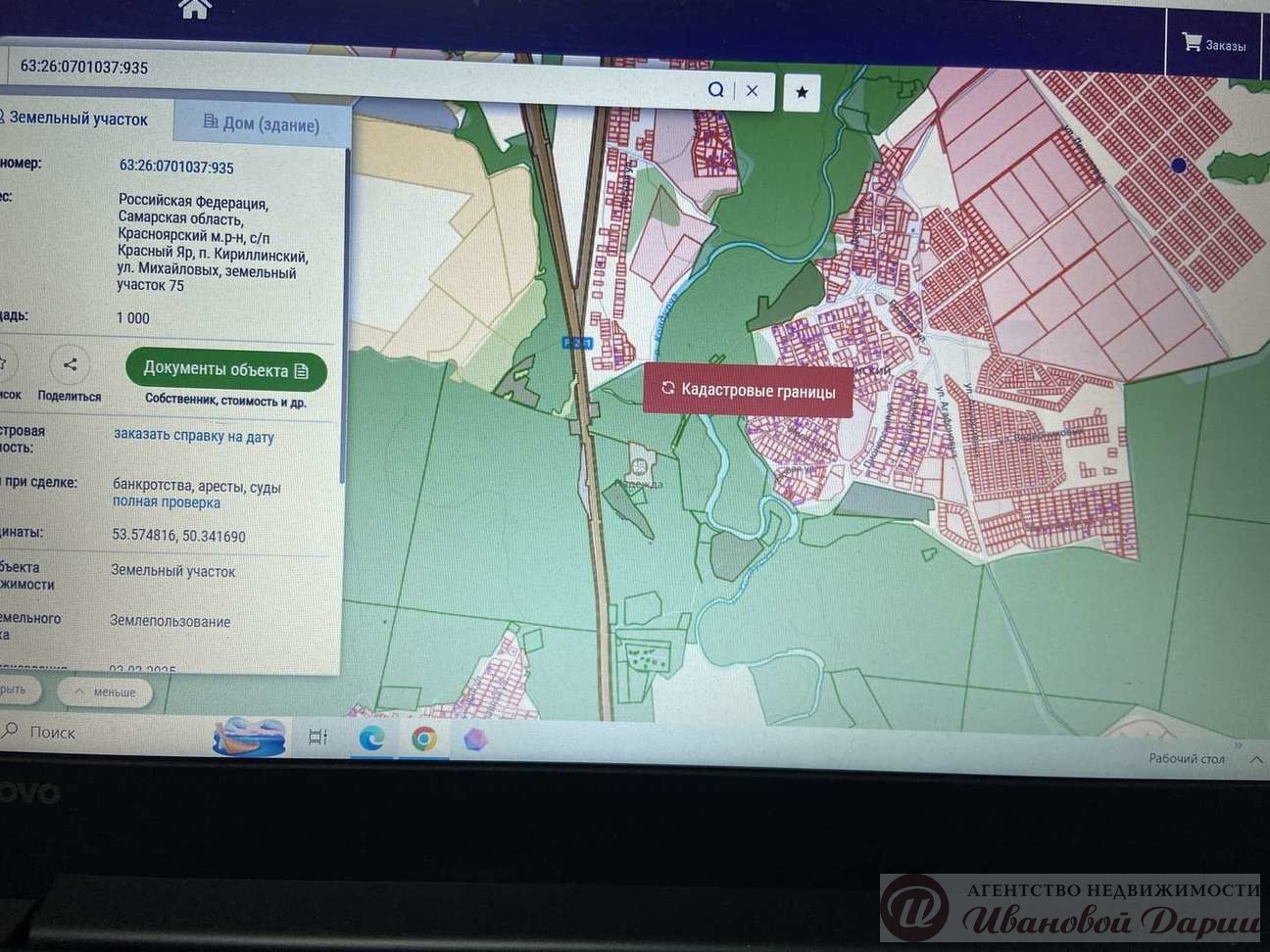Click the полная проверка link

[166, 502]
